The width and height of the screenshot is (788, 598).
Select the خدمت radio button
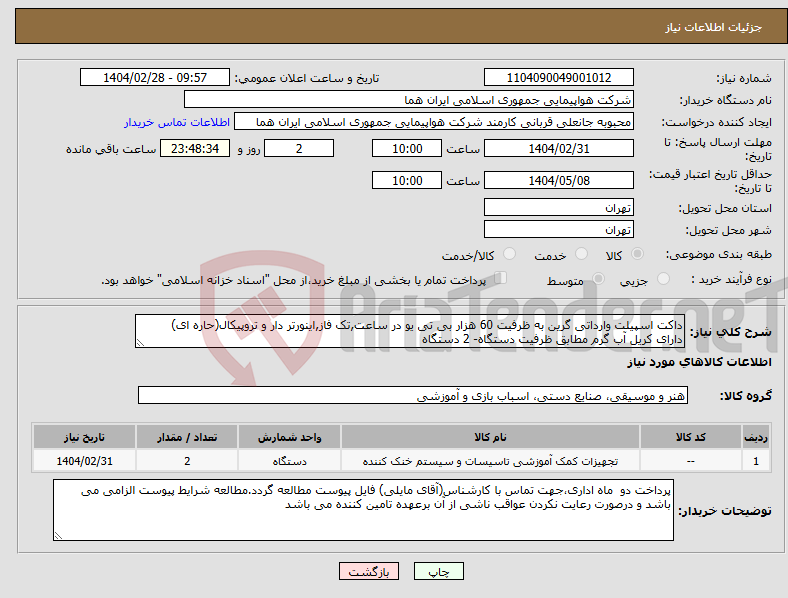pyautogui.click(x=581, y=254)
